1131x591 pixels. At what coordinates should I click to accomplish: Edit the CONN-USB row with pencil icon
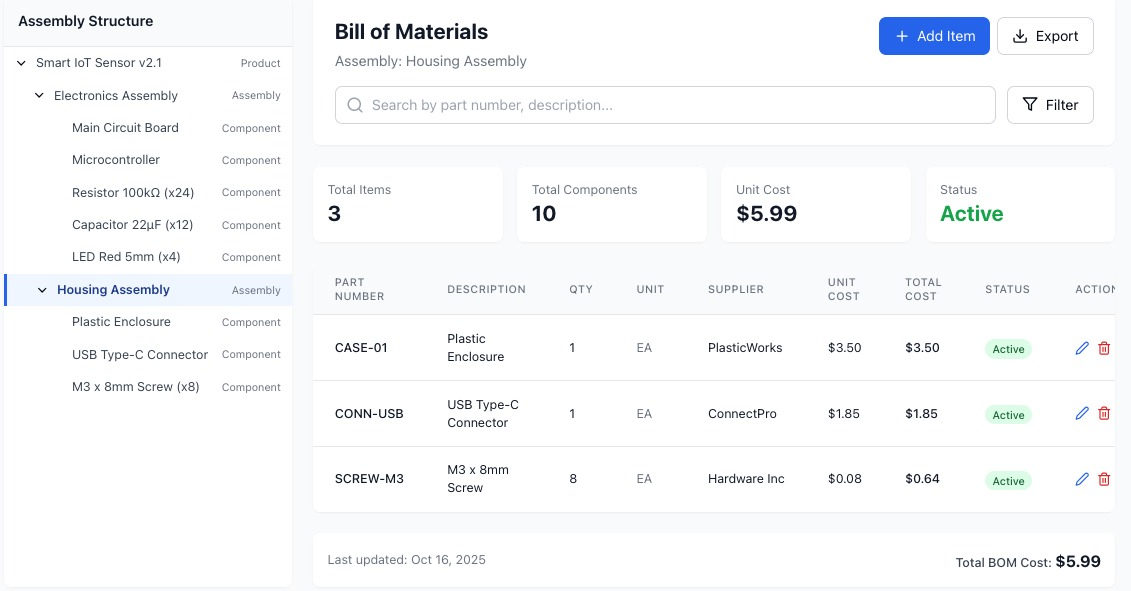pyautogui.click(x=1081, y=414)
